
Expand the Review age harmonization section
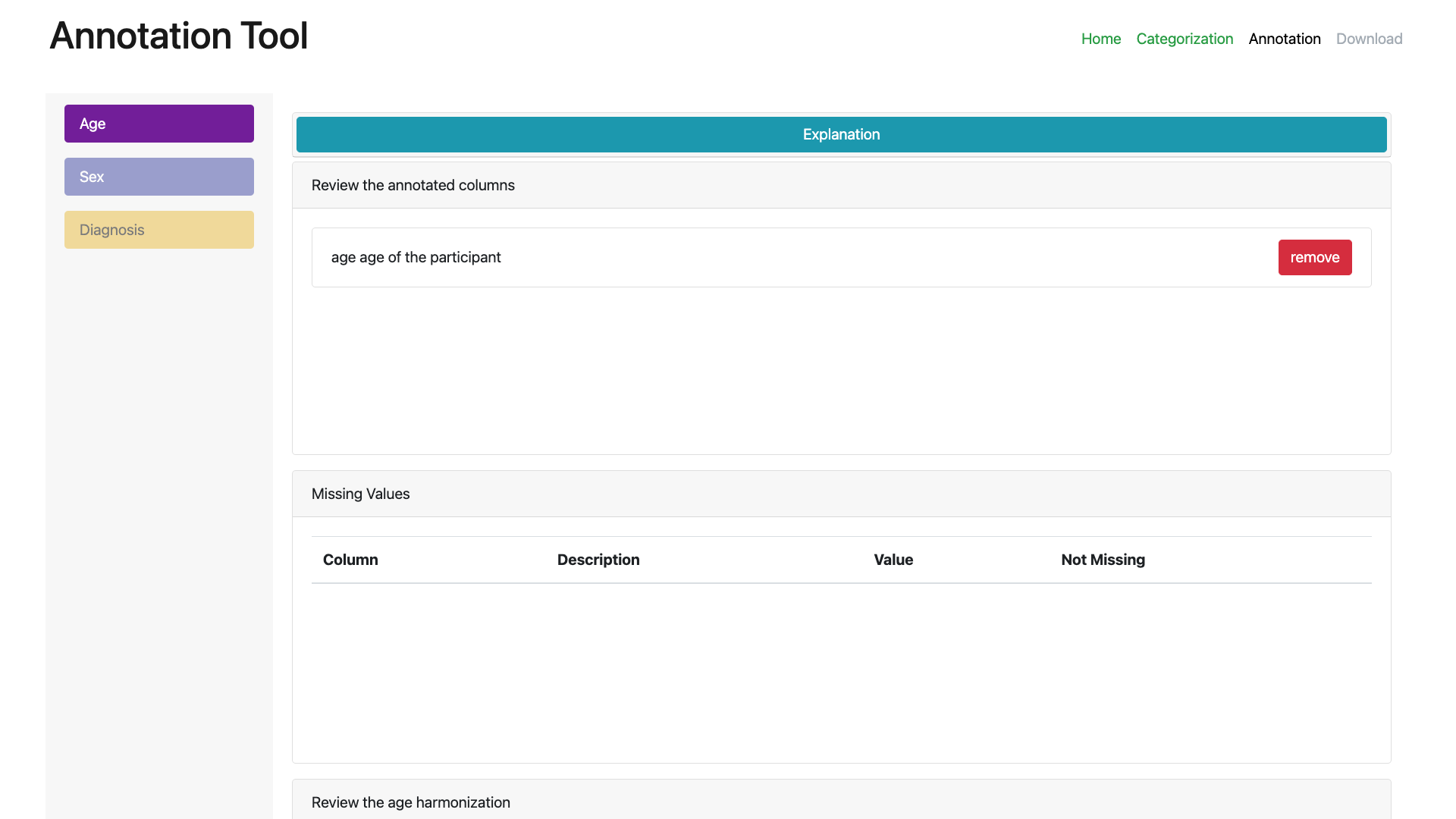(841, 802)
